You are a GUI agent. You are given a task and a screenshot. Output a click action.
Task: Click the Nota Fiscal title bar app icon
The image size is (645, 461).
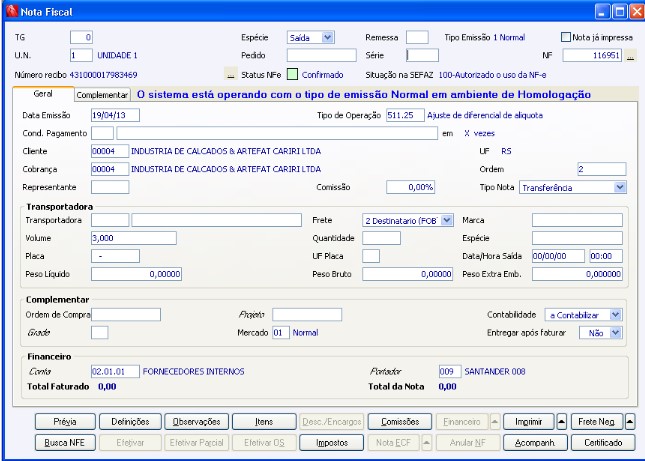tap(12, 11)
